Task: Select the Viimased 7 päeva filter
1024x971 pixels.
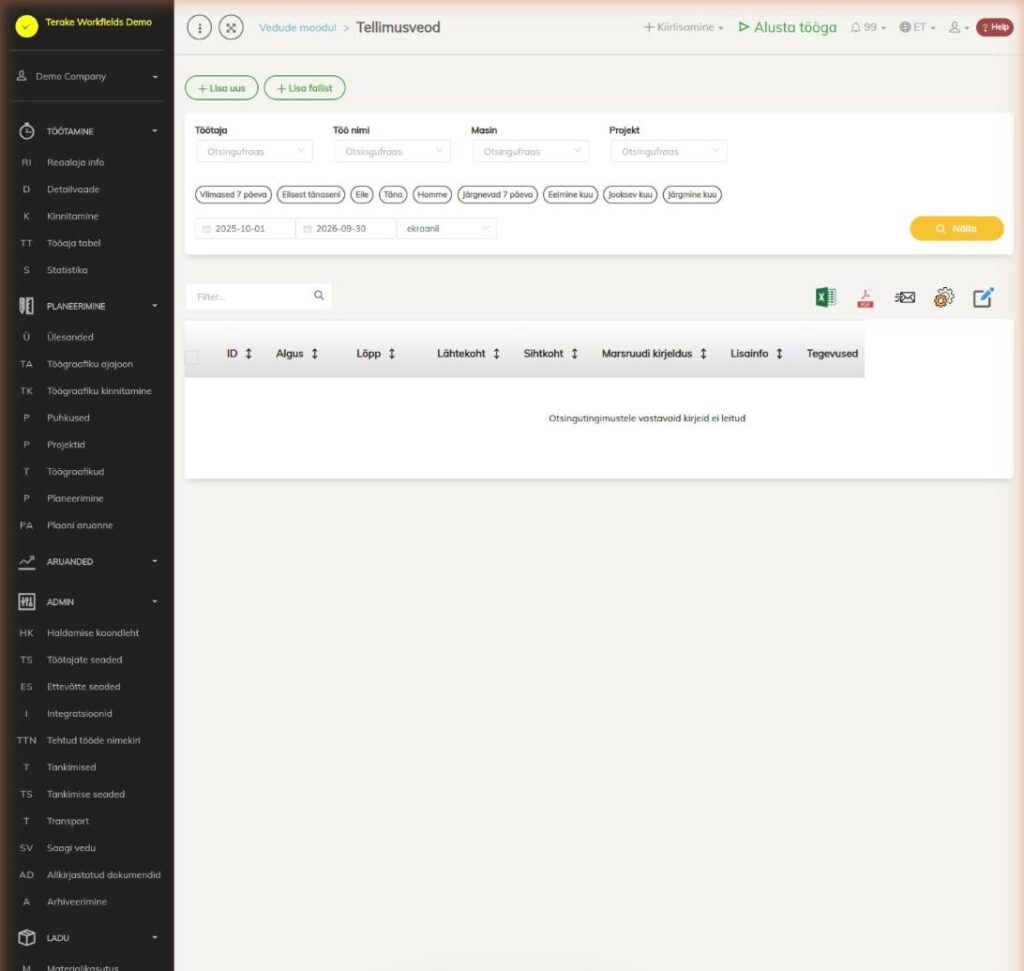Action: [x=233, y=195]
